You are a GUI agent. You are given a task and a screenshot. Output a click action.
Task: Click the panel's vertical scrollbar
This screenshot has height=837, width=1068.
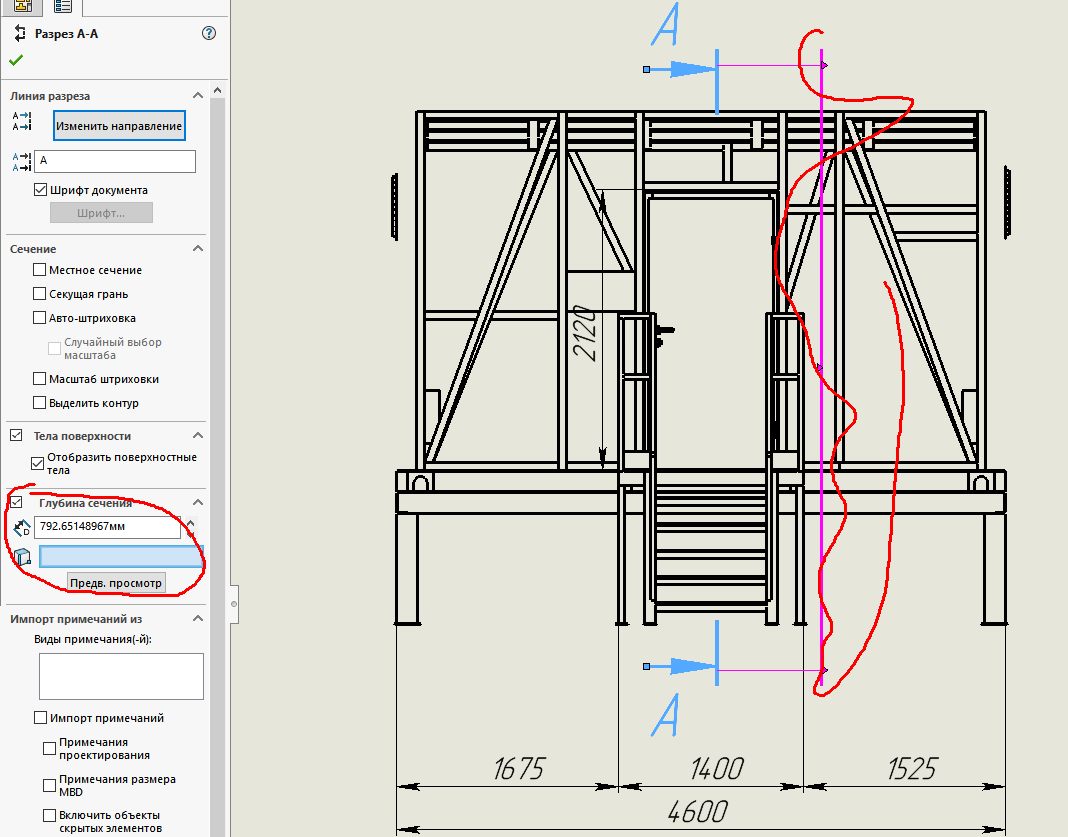[x=217, y=400]
